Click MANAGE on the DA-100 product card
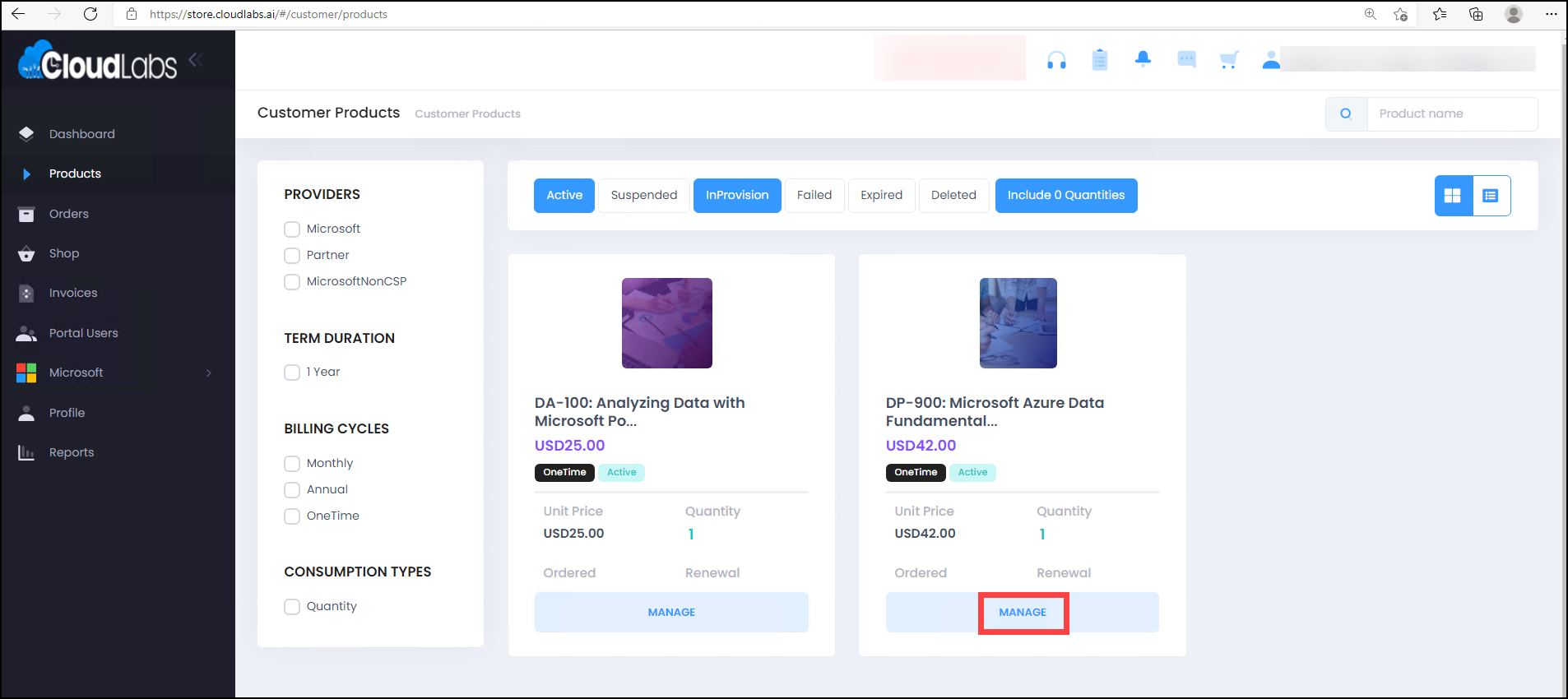Screen dimensions: 1568x699 coord(671,612)
